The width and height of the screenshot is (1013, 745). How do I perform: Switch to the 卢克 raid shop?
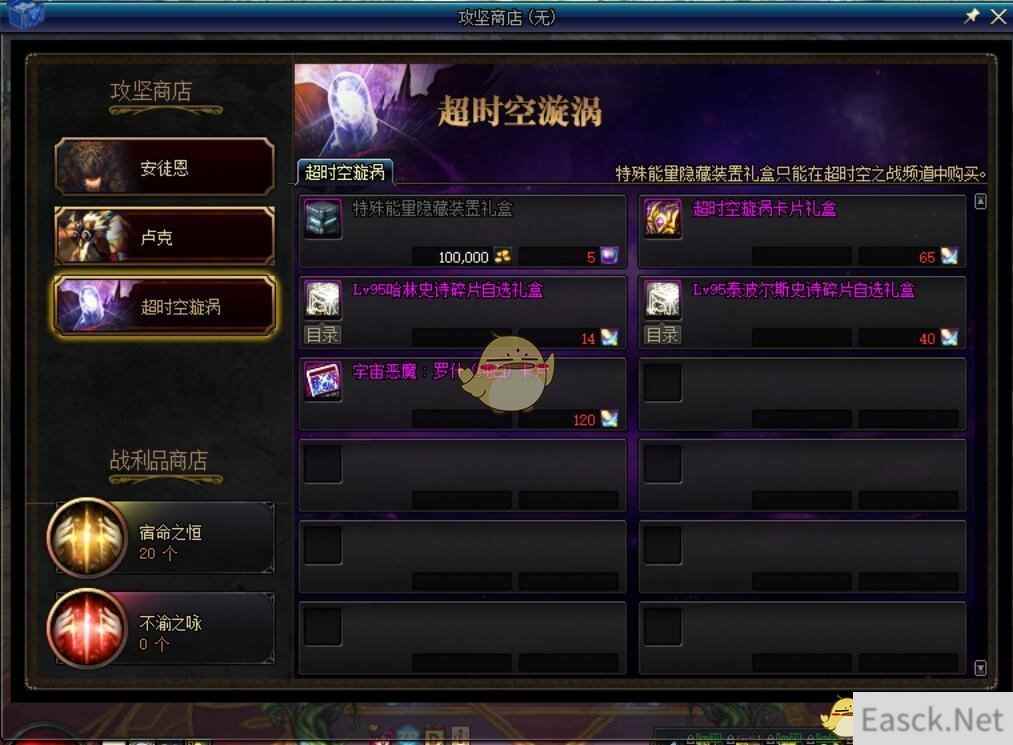pos(165,236)
